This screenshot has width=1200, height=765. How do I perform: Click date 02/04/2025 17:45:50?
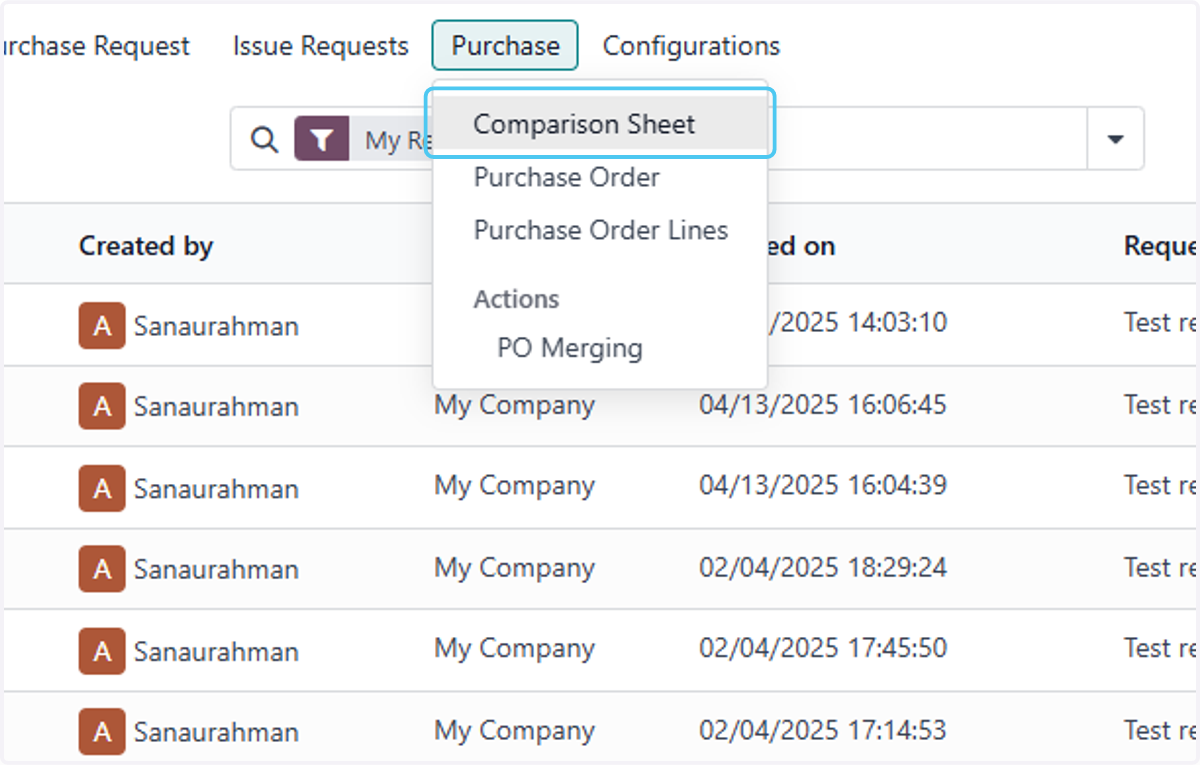point(823,648)
